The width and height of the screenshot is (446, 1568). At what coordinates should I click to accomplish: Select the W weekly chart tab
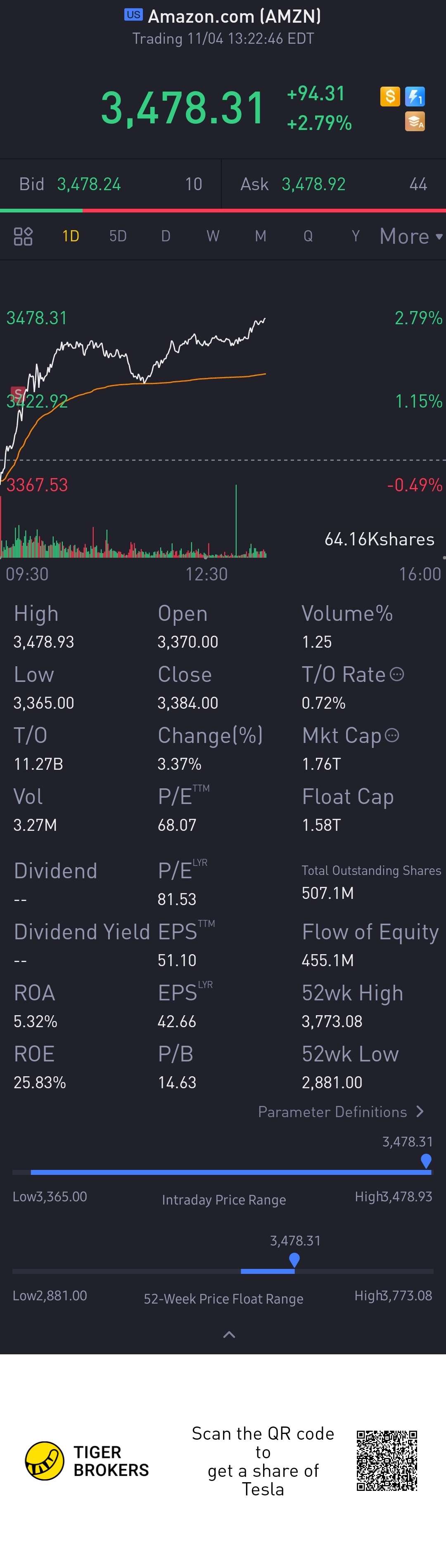[213, 236]
